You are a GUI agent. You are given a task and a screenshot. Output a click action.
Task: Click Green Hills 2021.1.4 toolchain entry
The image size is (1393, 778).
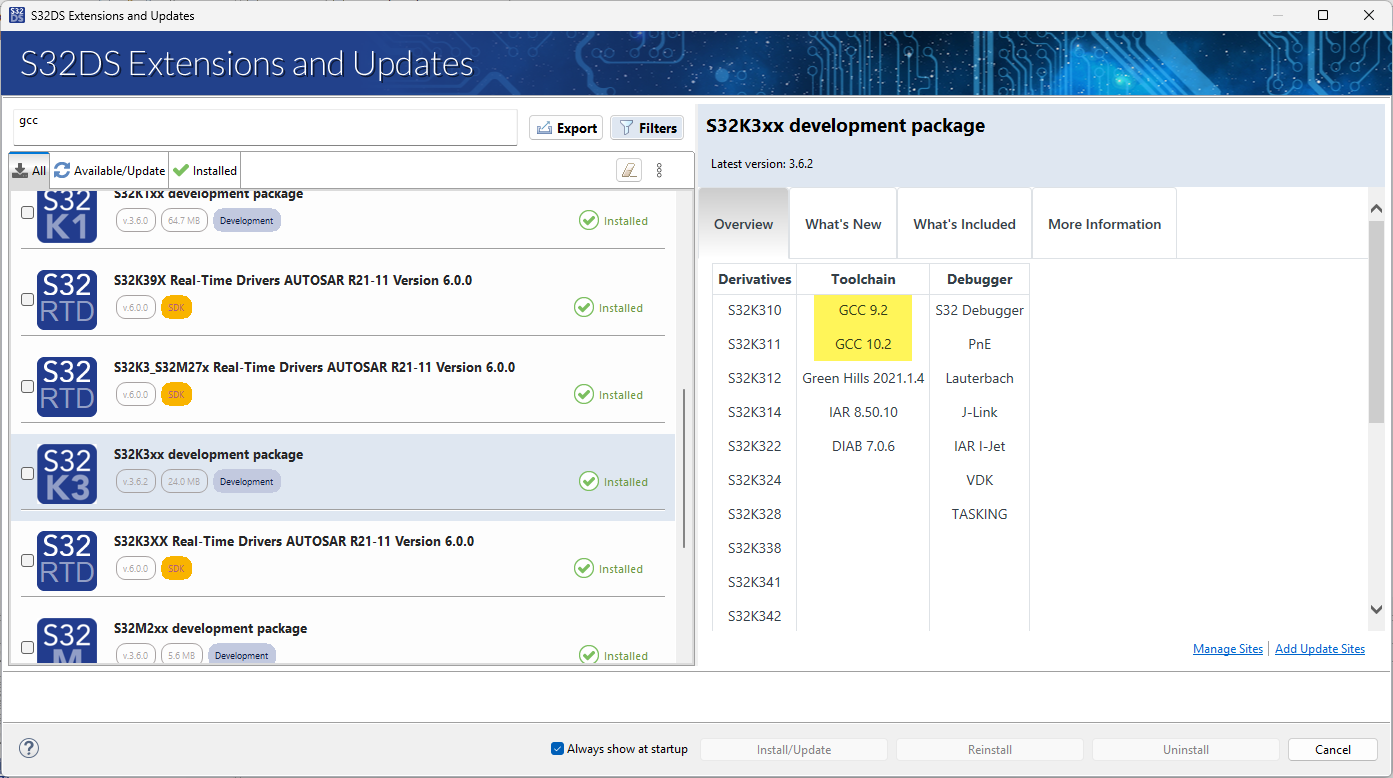click(x=863, y=378)
